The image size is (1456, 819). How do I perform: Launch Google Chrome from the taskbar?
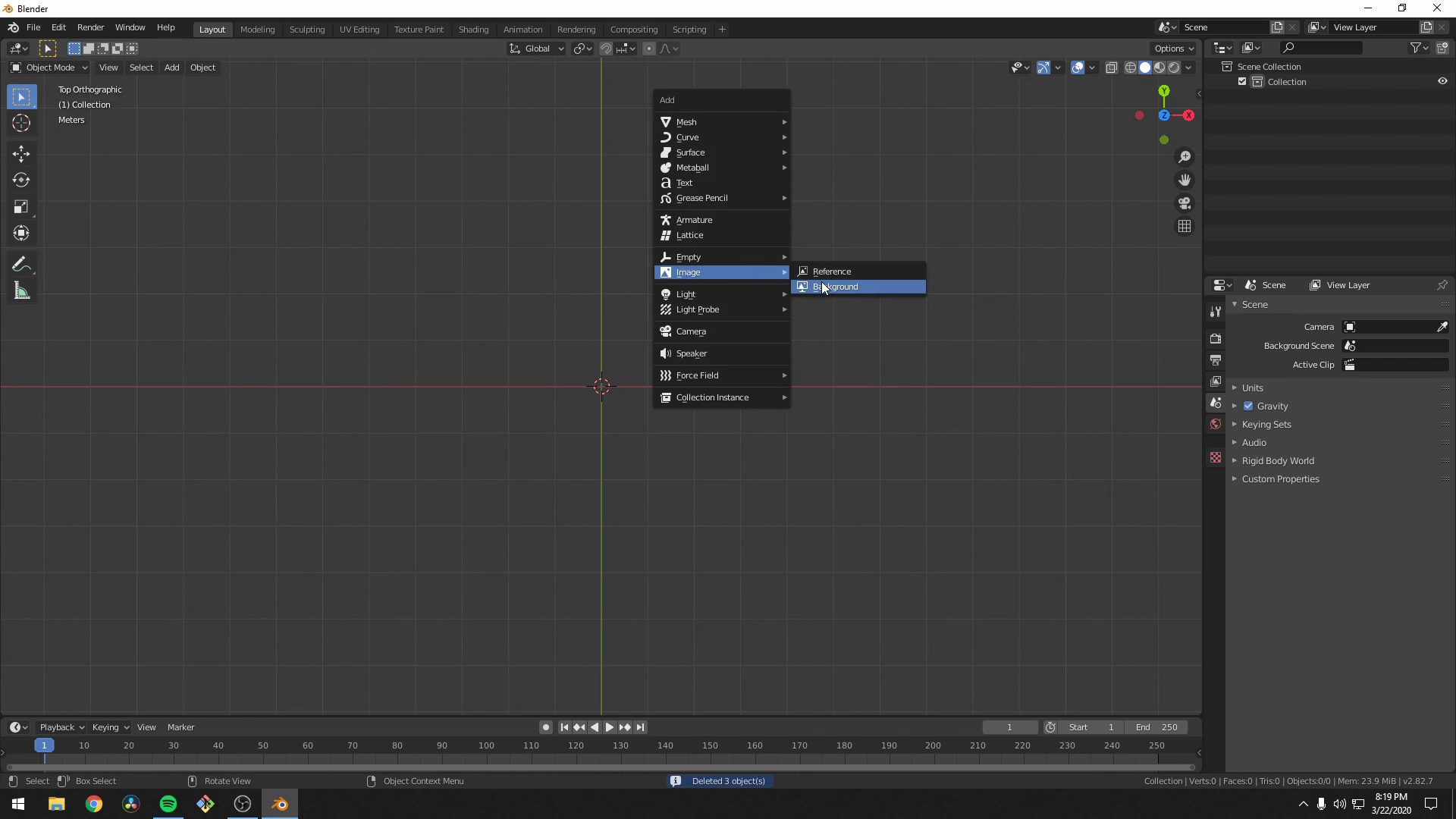point(93,803)
